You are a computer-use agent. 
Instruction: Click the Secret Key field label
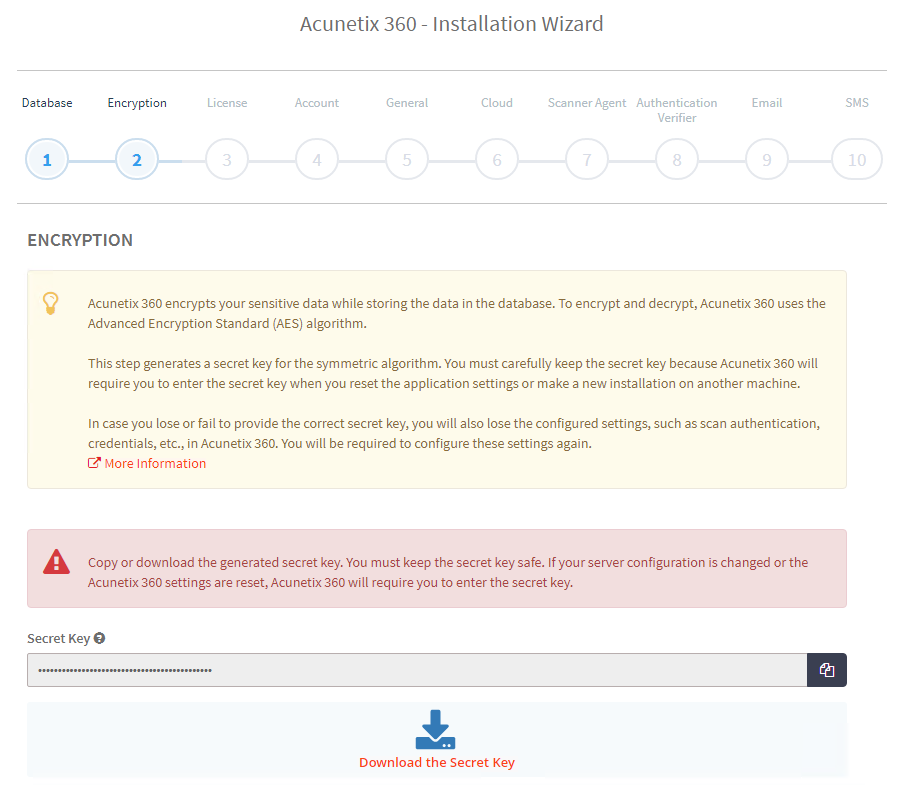(58, 639)
